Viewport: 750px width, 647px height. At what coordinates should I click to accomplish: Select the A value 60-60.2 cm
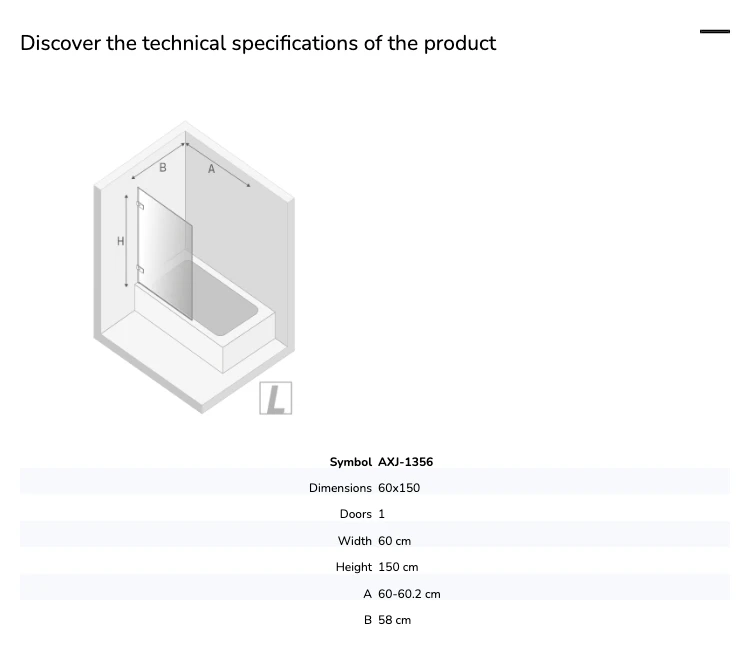[409, 594]
